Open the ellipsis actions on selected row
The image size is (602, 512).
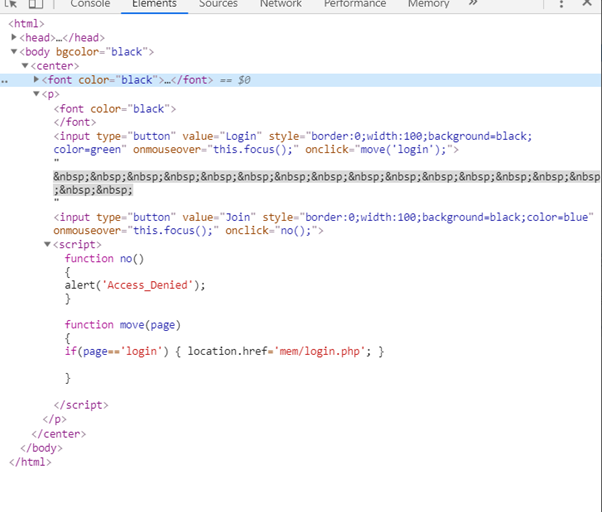coord(4,81)
